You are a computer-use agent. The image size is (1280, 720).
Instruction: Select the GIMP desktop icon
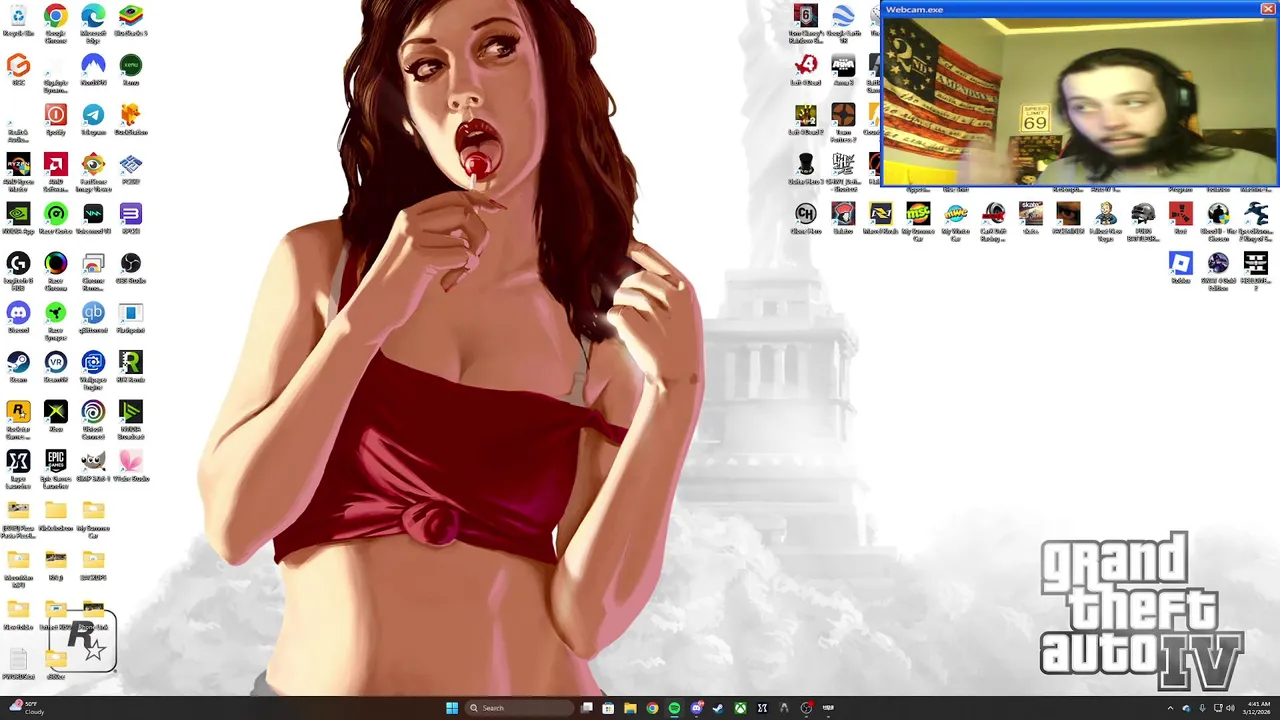93,467
